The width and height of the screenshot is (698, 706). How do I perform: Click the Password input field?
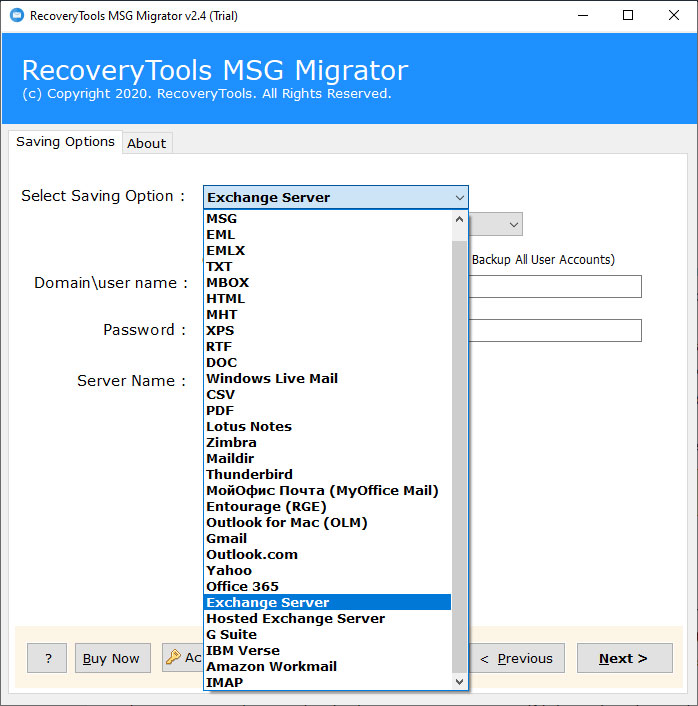555,330
